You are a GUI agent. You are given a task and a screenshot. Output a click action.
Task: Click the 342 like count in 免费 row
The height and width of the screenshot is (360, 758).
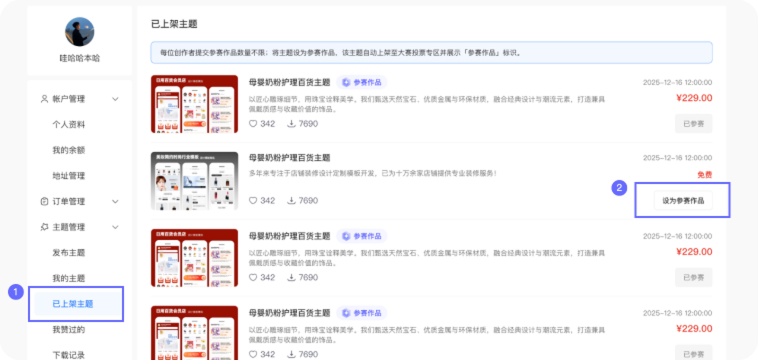click(x=267, y=201)
